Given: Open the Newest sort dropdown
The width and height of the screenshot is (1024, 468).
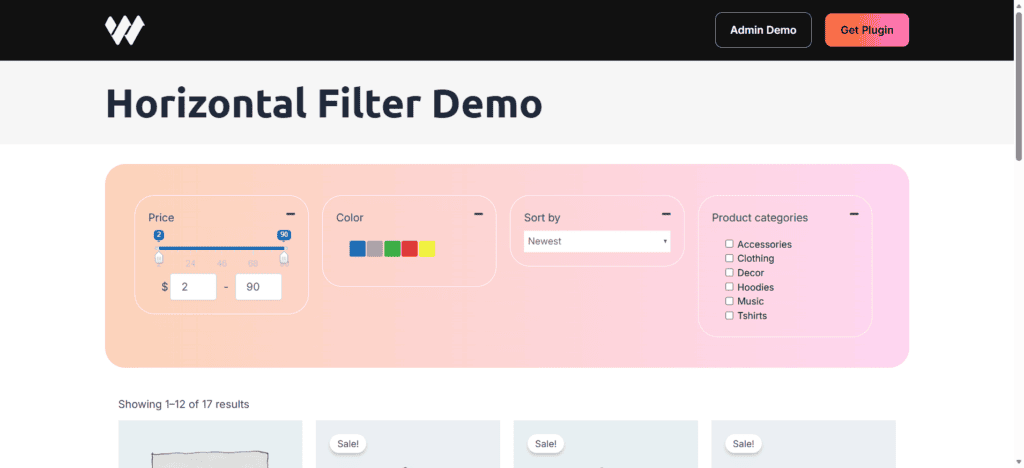Looking at the screenshot, I should [597, 242].
